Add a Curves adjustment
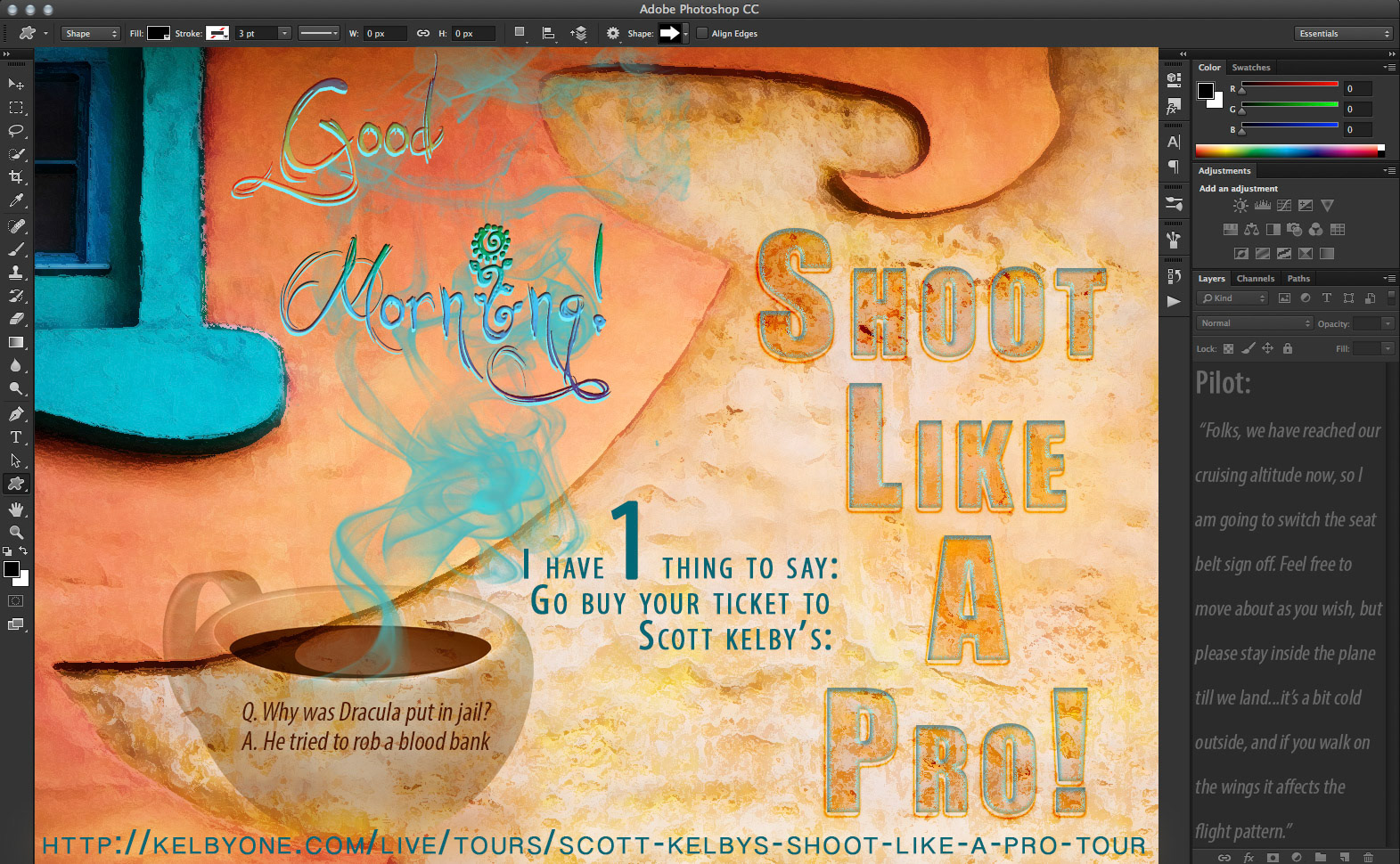 1284,206
